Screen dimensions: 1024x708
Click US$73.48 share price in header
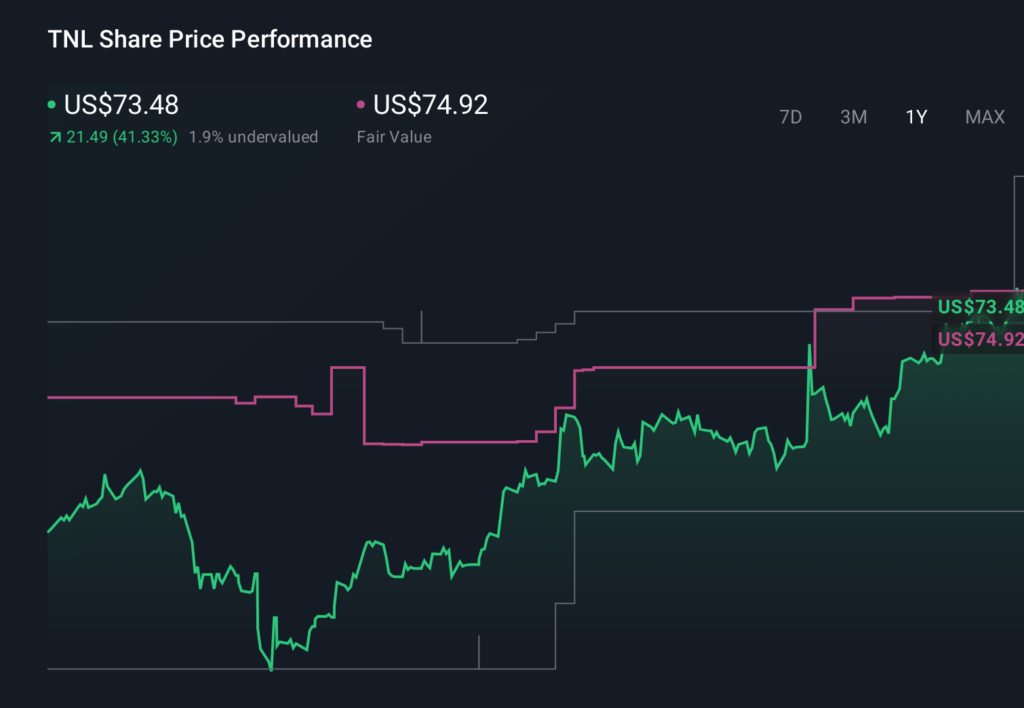point(121,105)
